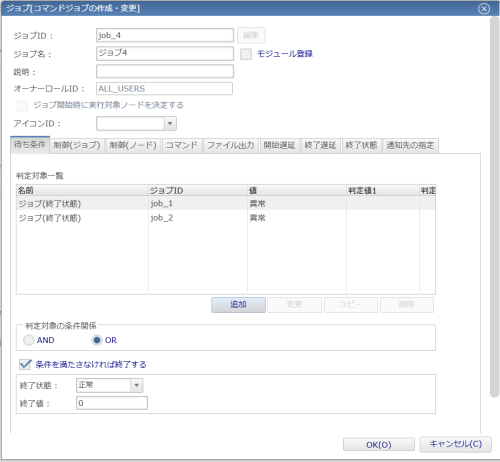This screenshot has height=462, width=500.
Task: Click the ジョブID input field with job_4
Action: point(165,35)
